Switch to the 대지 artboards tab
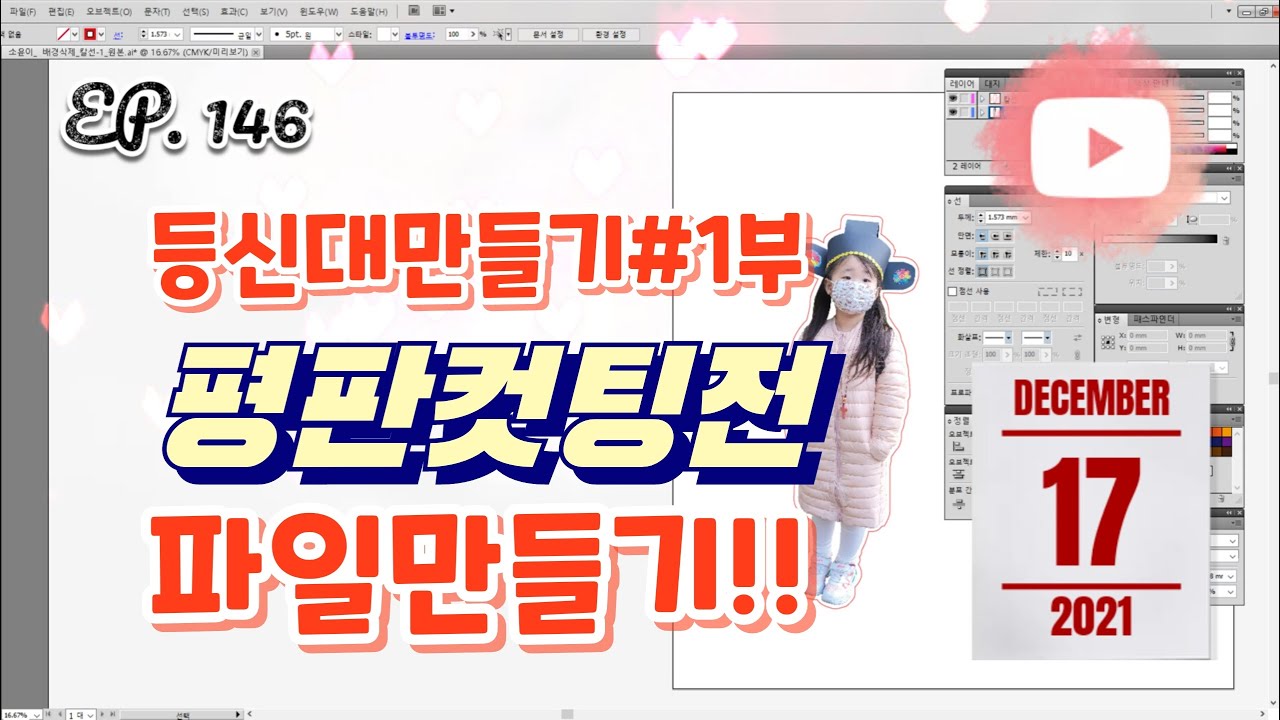This screenshot has width=1280, height=720. click(x=992, y=84)
